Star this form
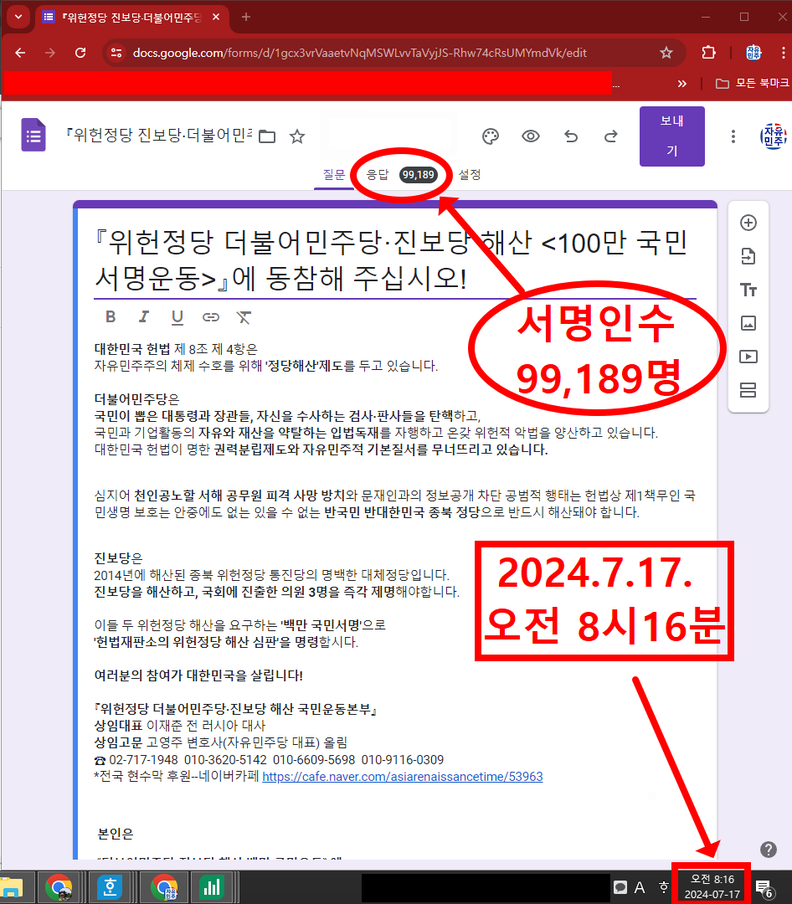792x904 pixels. pyautogui.click(x=297, y=137)
